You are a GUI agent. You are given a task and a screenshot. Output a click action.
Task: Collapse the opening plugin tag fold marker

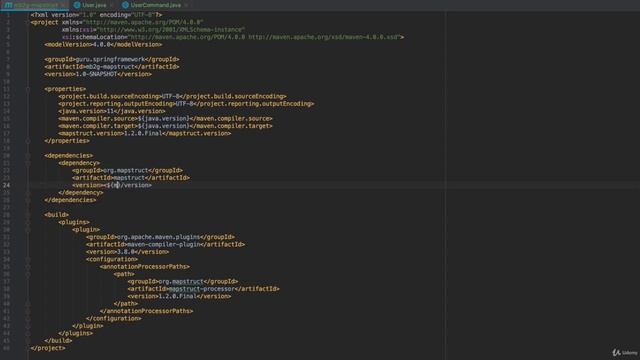coord(28,230)
